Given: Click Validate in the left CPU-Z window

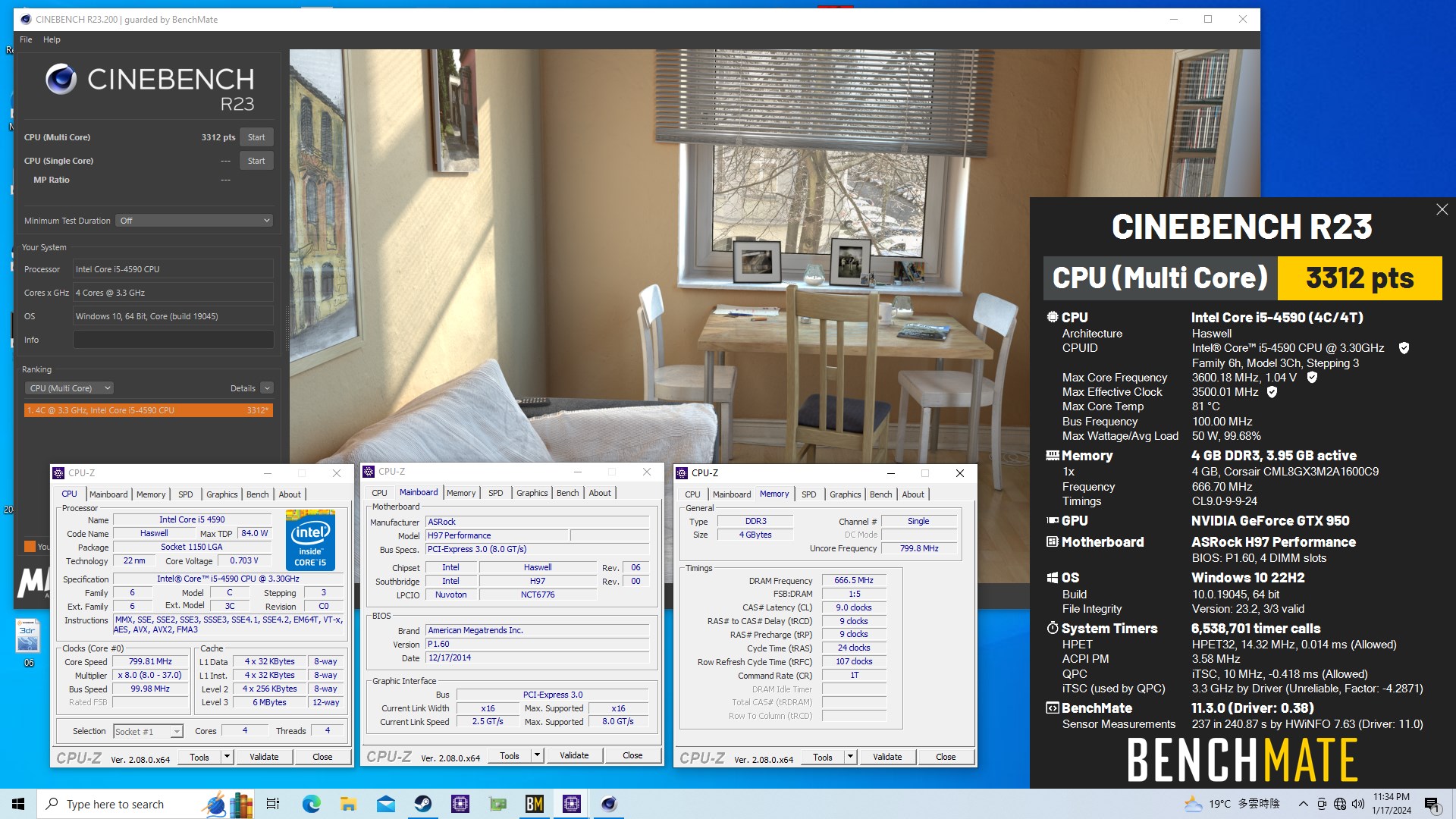Looking at the screenshot, I should (264, 757).
